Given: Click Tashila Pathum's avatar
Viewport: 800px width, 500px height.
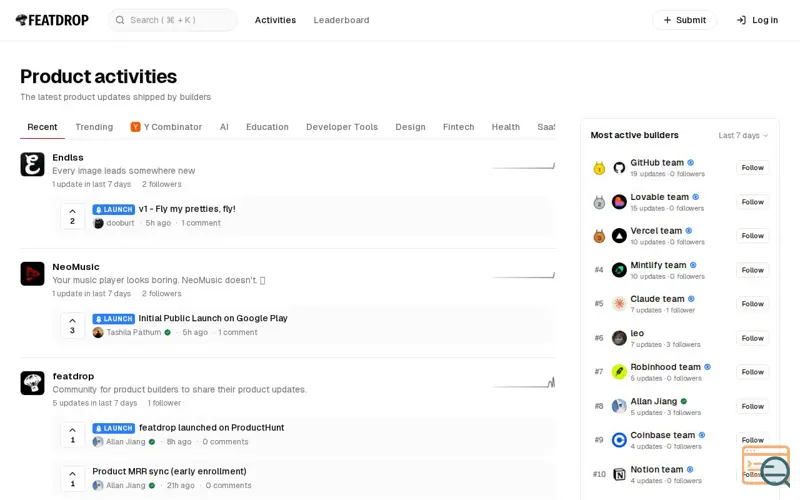Looking at the screenshot, I should (98, 332).
